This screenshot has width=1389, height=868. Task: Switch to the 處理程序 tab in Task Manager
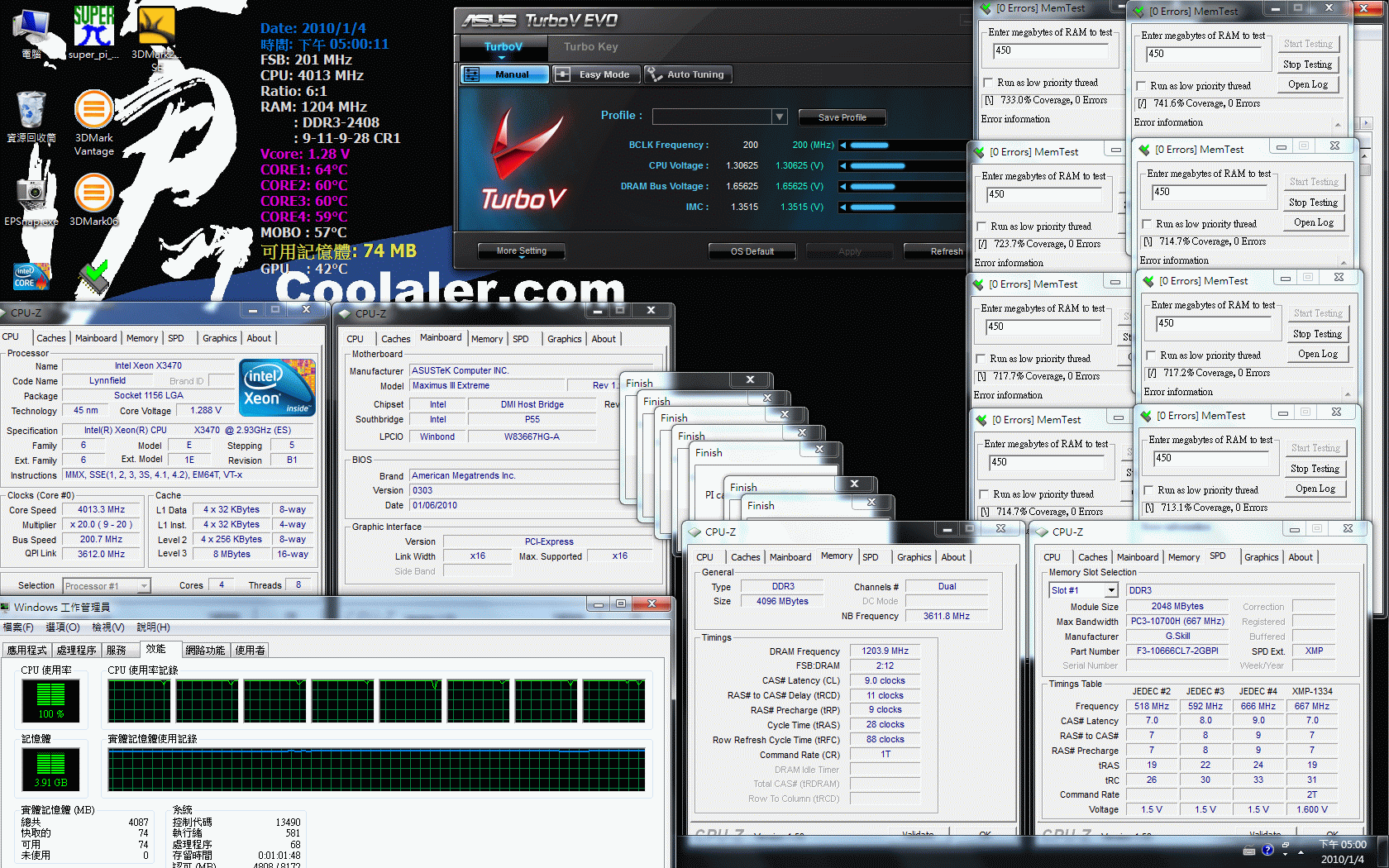pyautogui.click(x=76, y=651)
